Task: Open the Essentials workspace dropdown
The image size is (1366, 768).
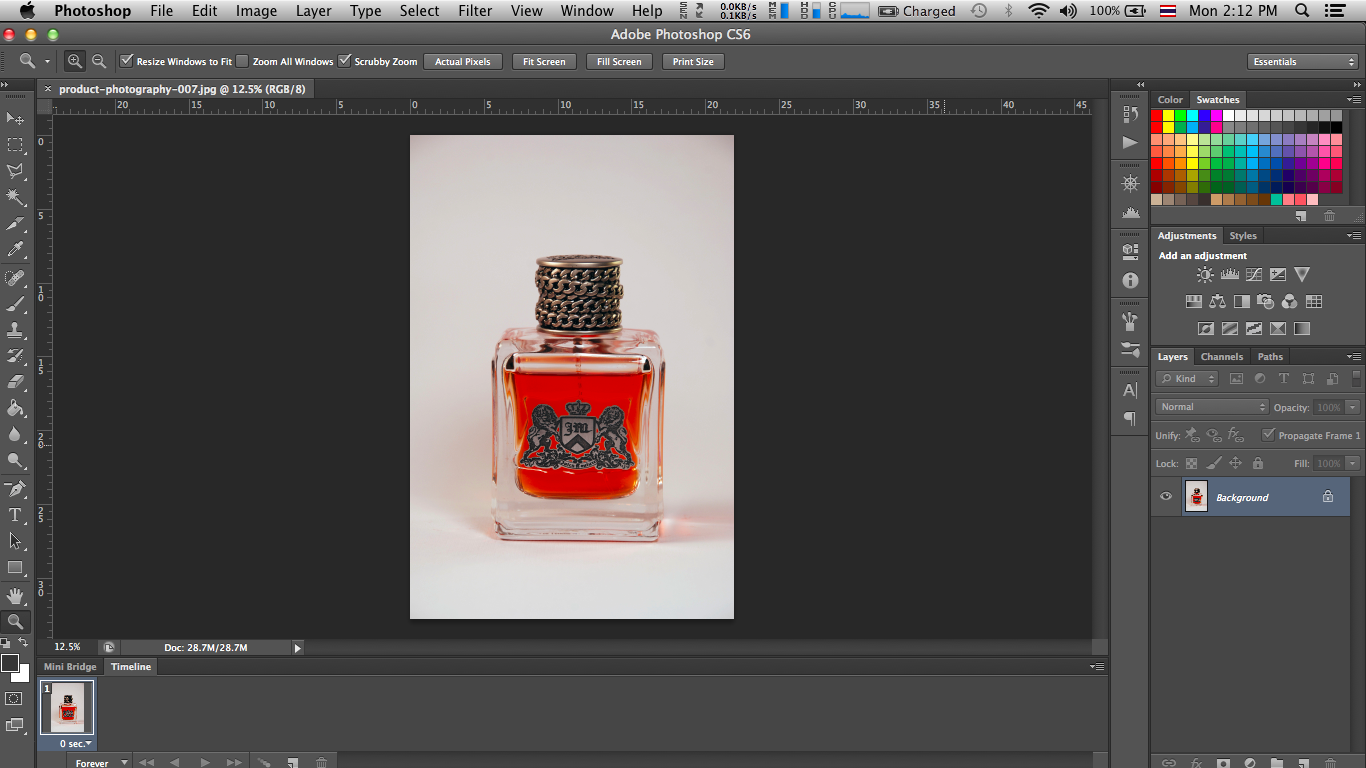Action: point(1304,62)
